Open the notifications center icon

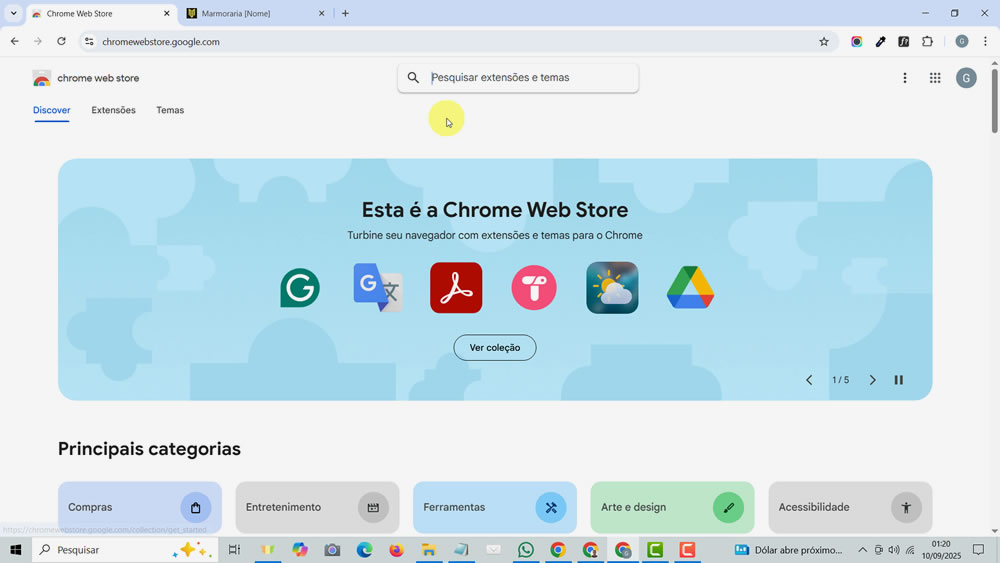(978, 550)
